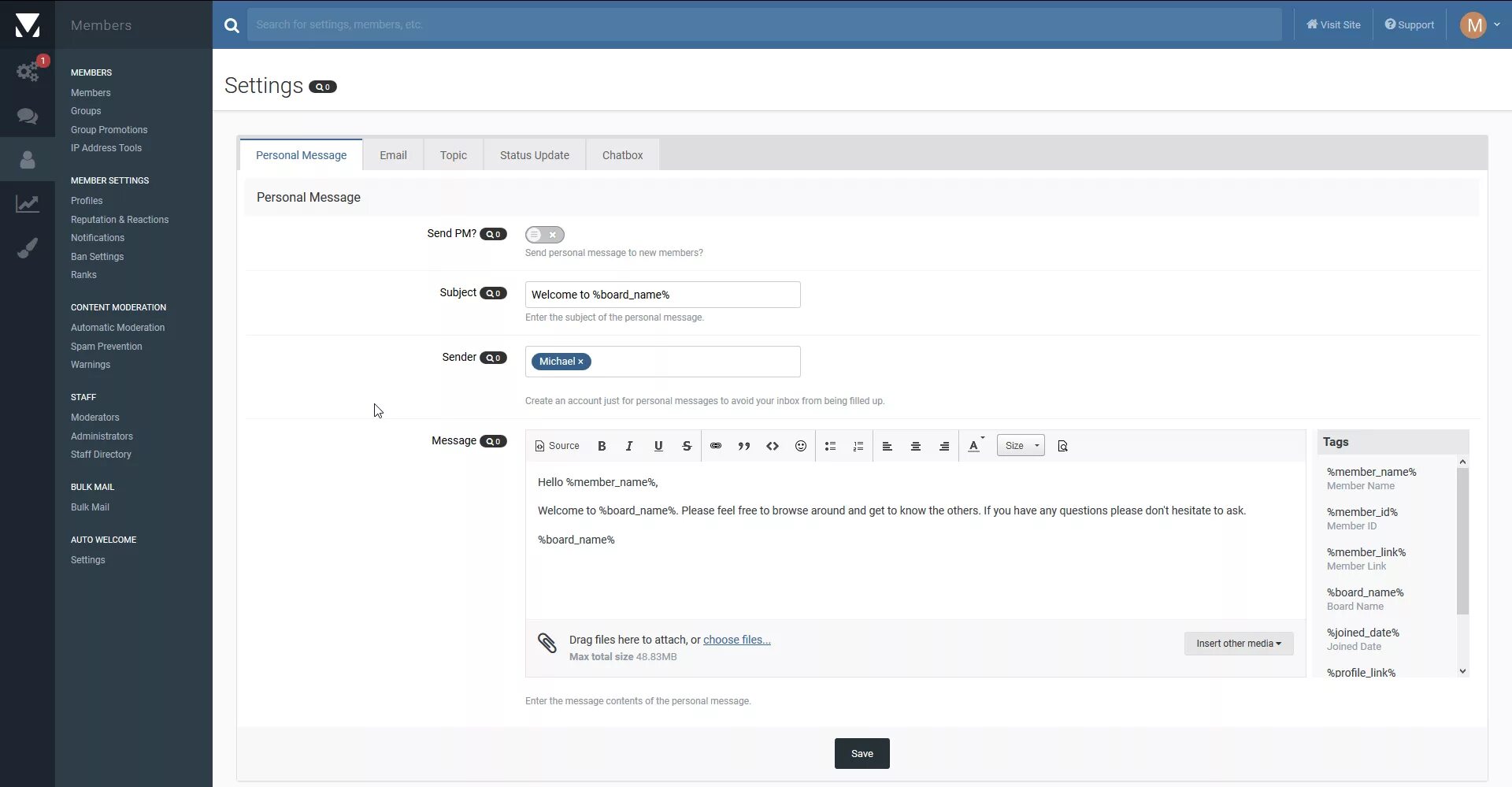Click the Subject input field
Viewport: 1512px width, 787px height.
click(663, 295)
